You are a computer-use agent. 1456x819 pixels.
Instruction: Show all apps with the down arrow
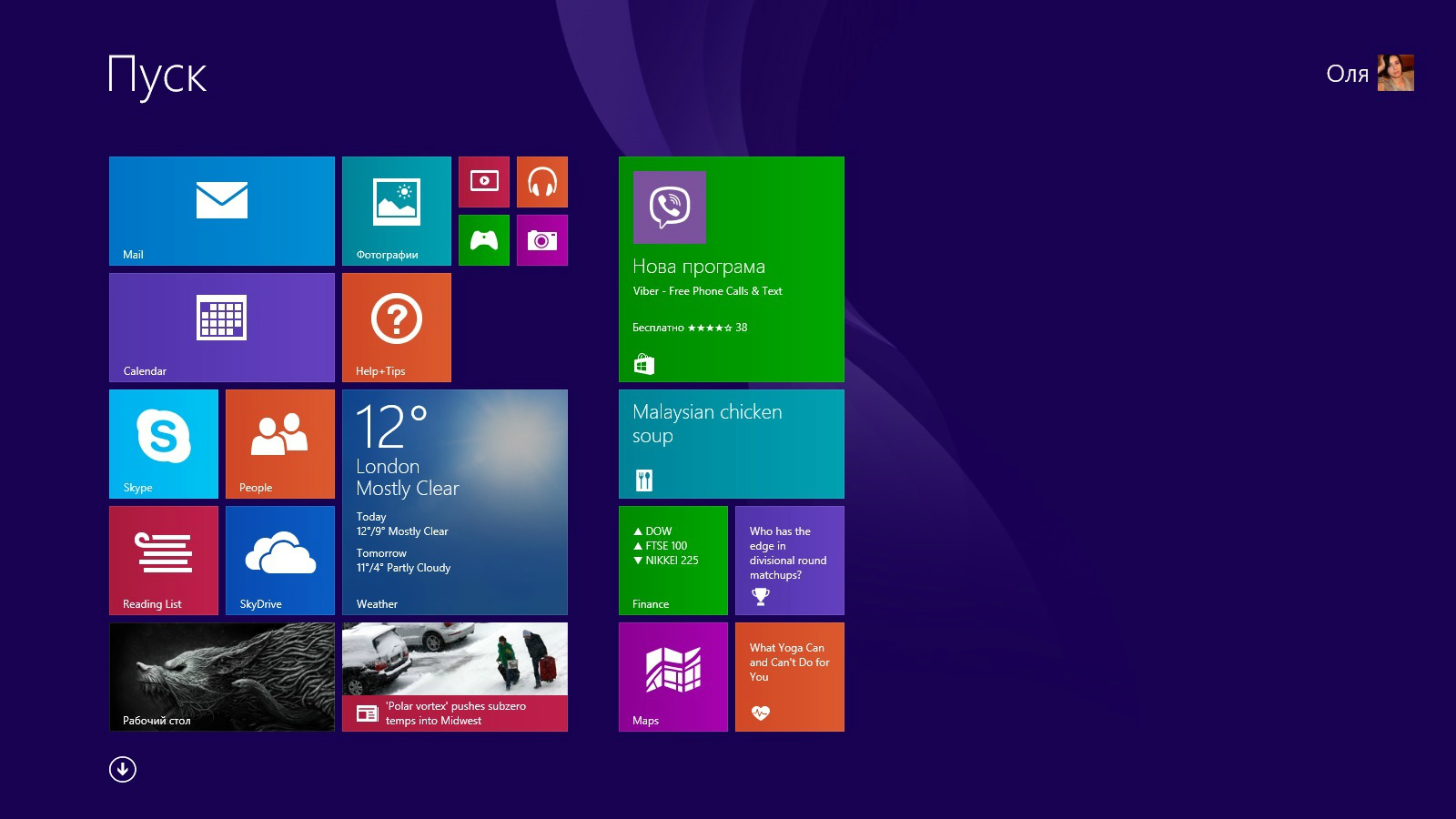tap(123, 770)
